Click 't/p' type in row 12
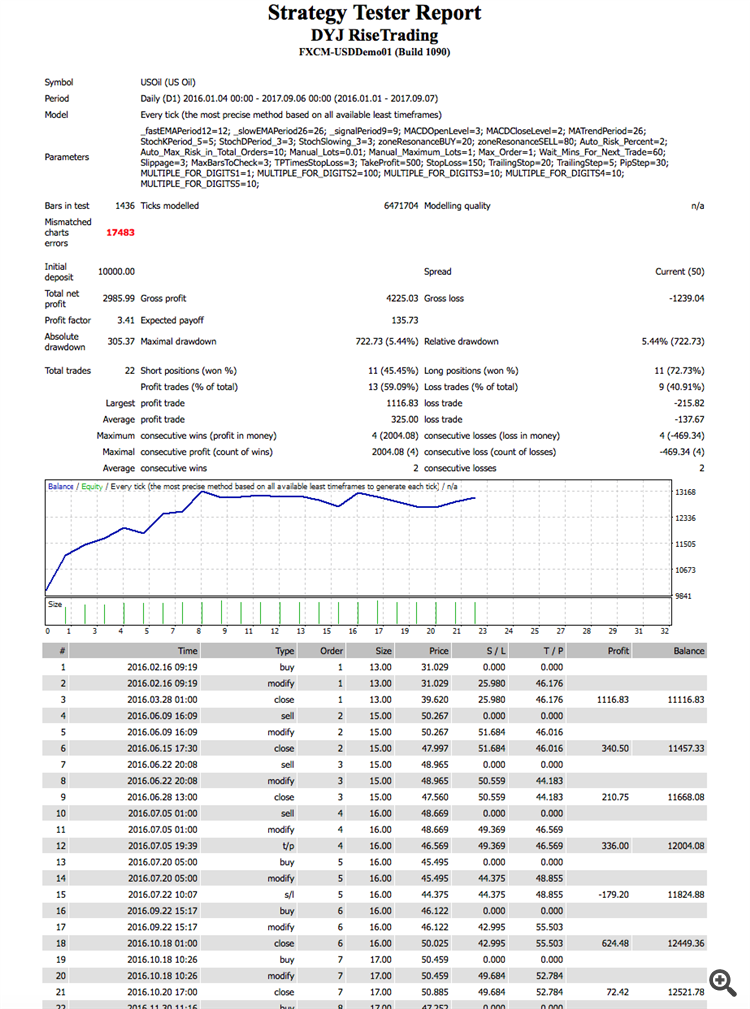750x1009 pixels. tap(288, 846)
